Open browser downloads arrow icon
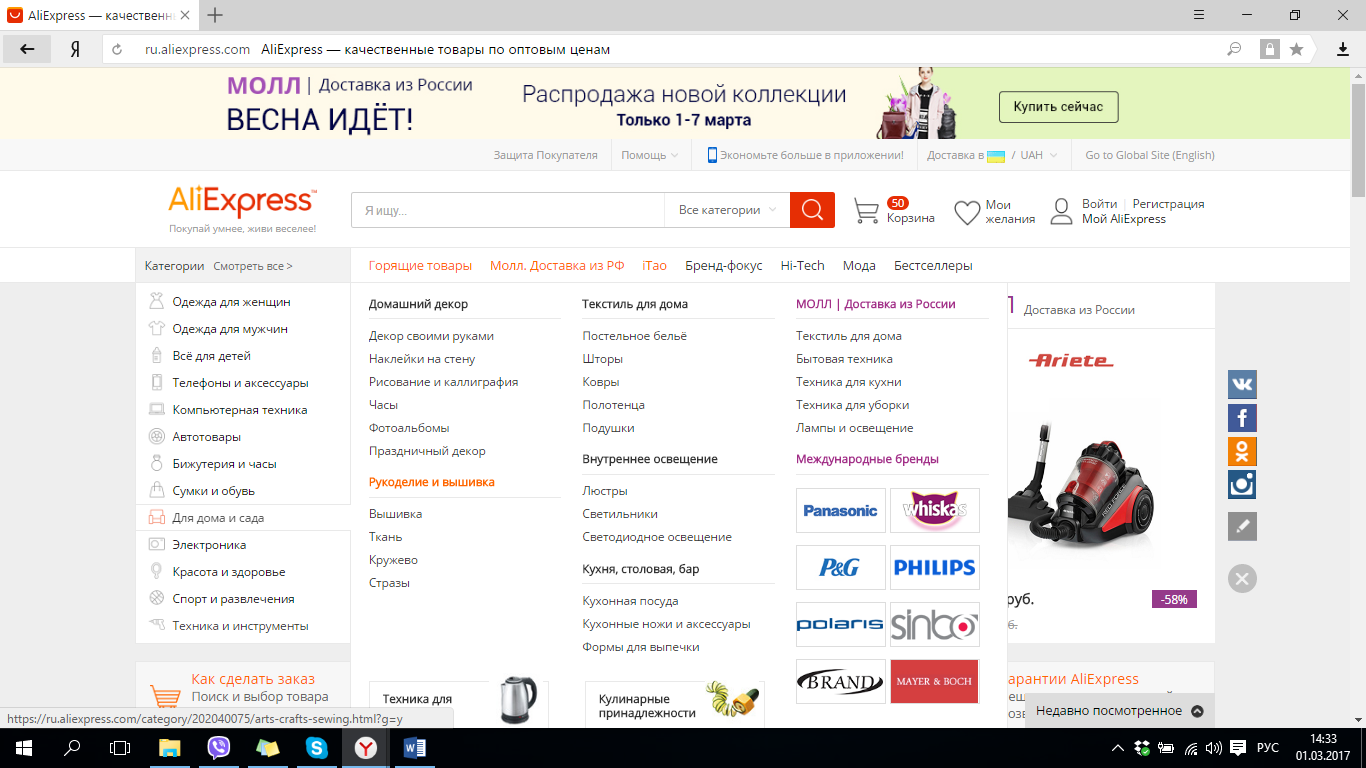This screenshot has height=768, width=1366. click(1343, 49)
